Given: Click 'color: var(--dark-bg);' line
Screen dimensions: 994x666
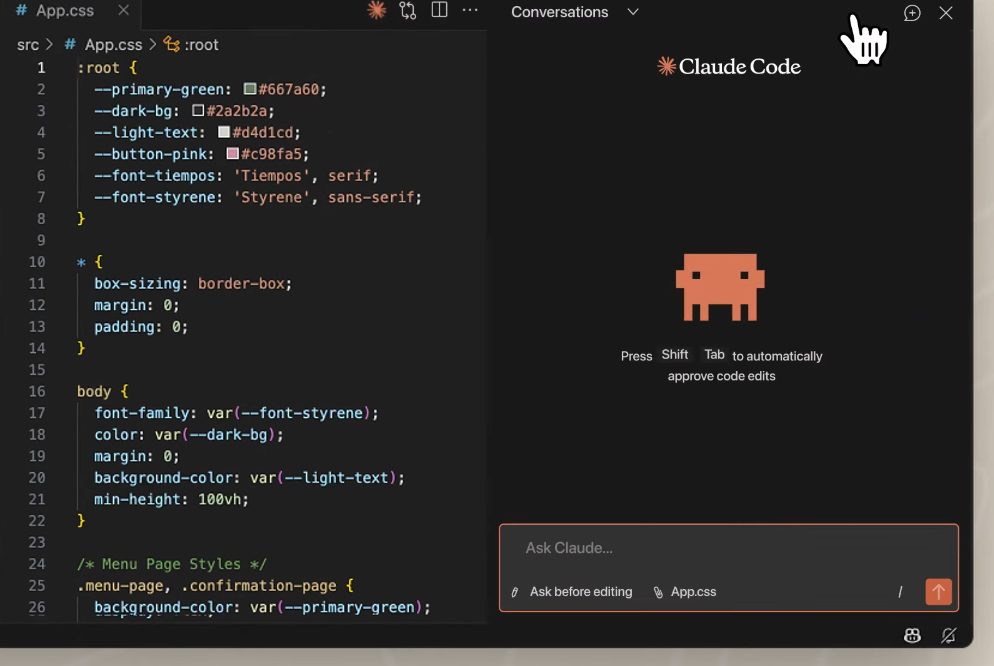Looking at the screenshot, I should click(189, 435).
